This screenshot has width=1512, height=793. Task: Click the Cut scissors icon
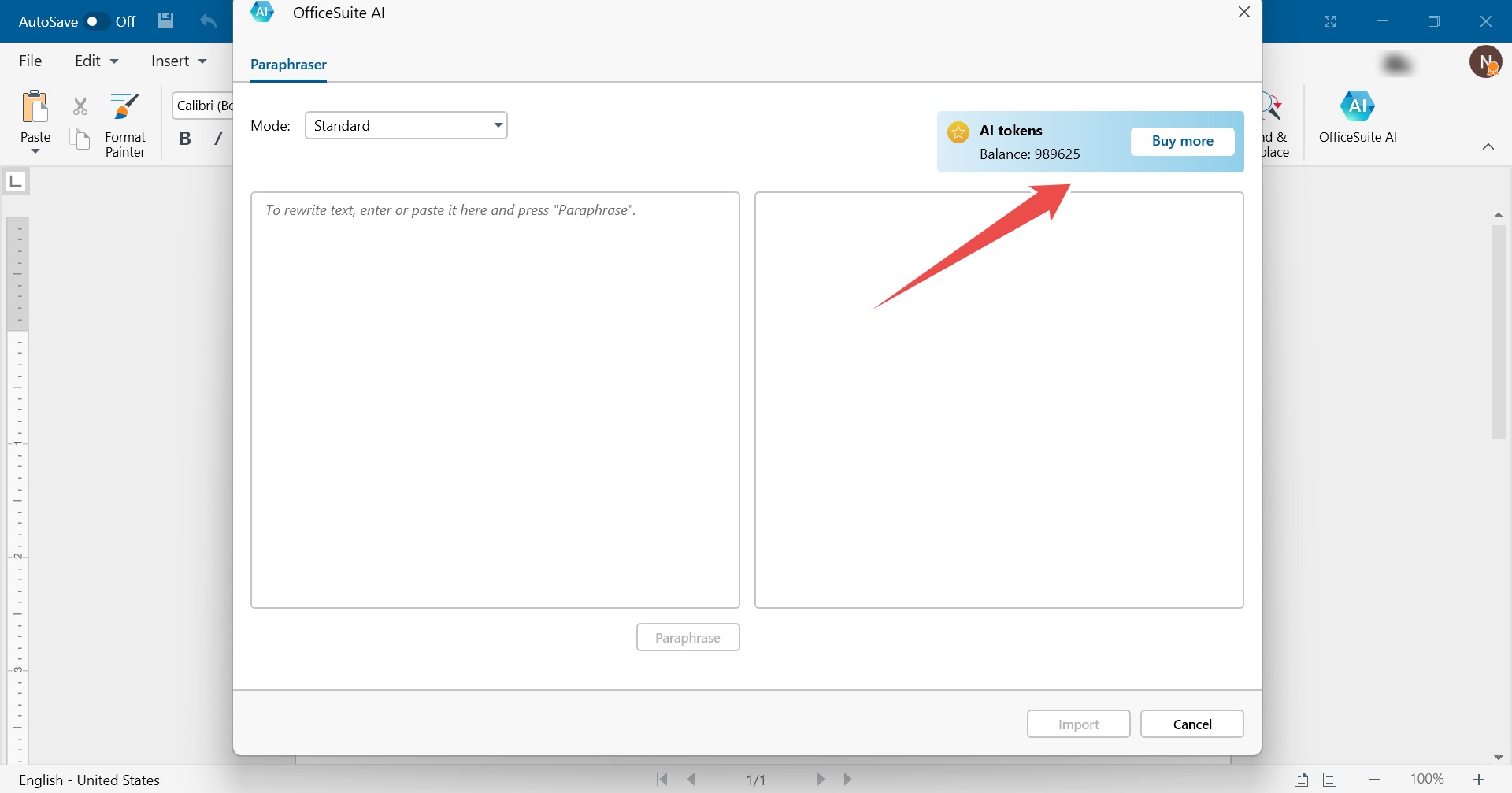[x=80, y=106]
